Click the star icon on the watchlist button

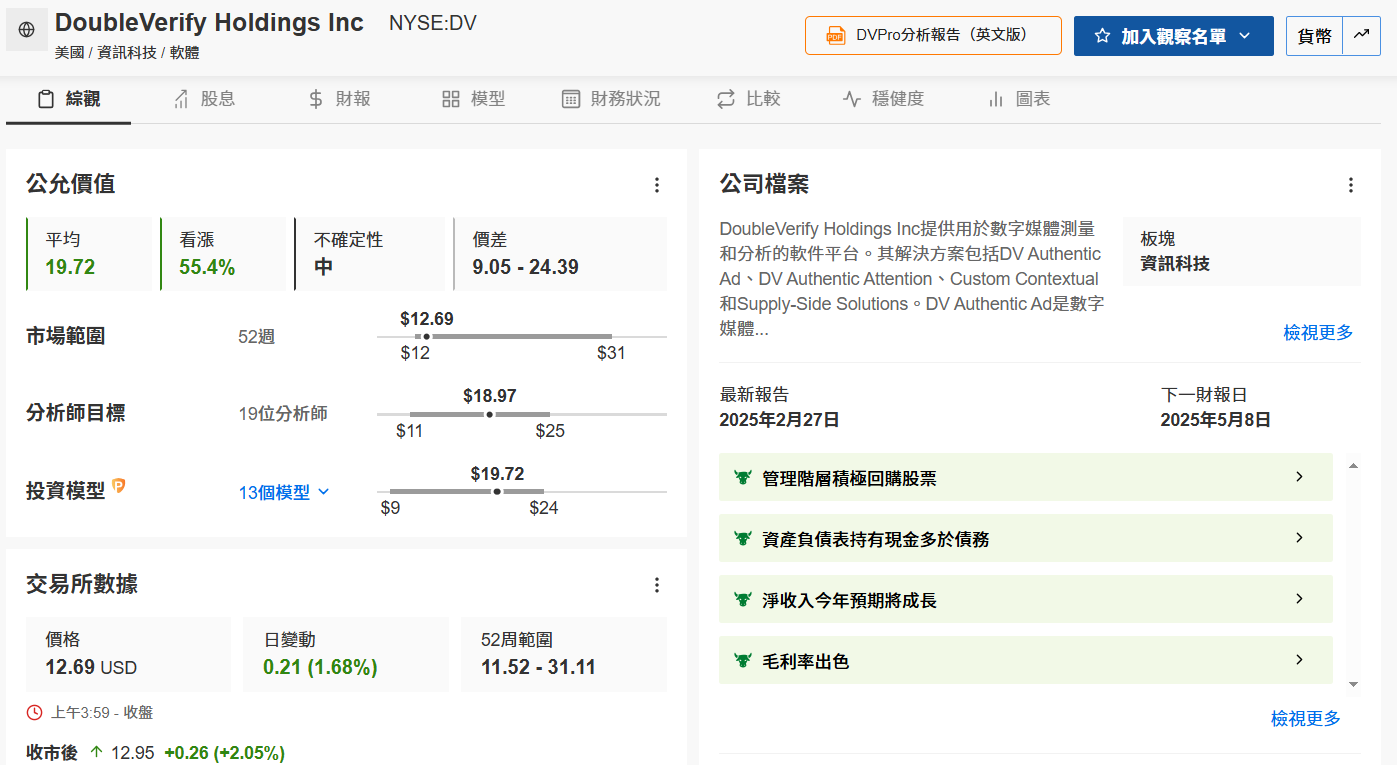click(1102, 36)
